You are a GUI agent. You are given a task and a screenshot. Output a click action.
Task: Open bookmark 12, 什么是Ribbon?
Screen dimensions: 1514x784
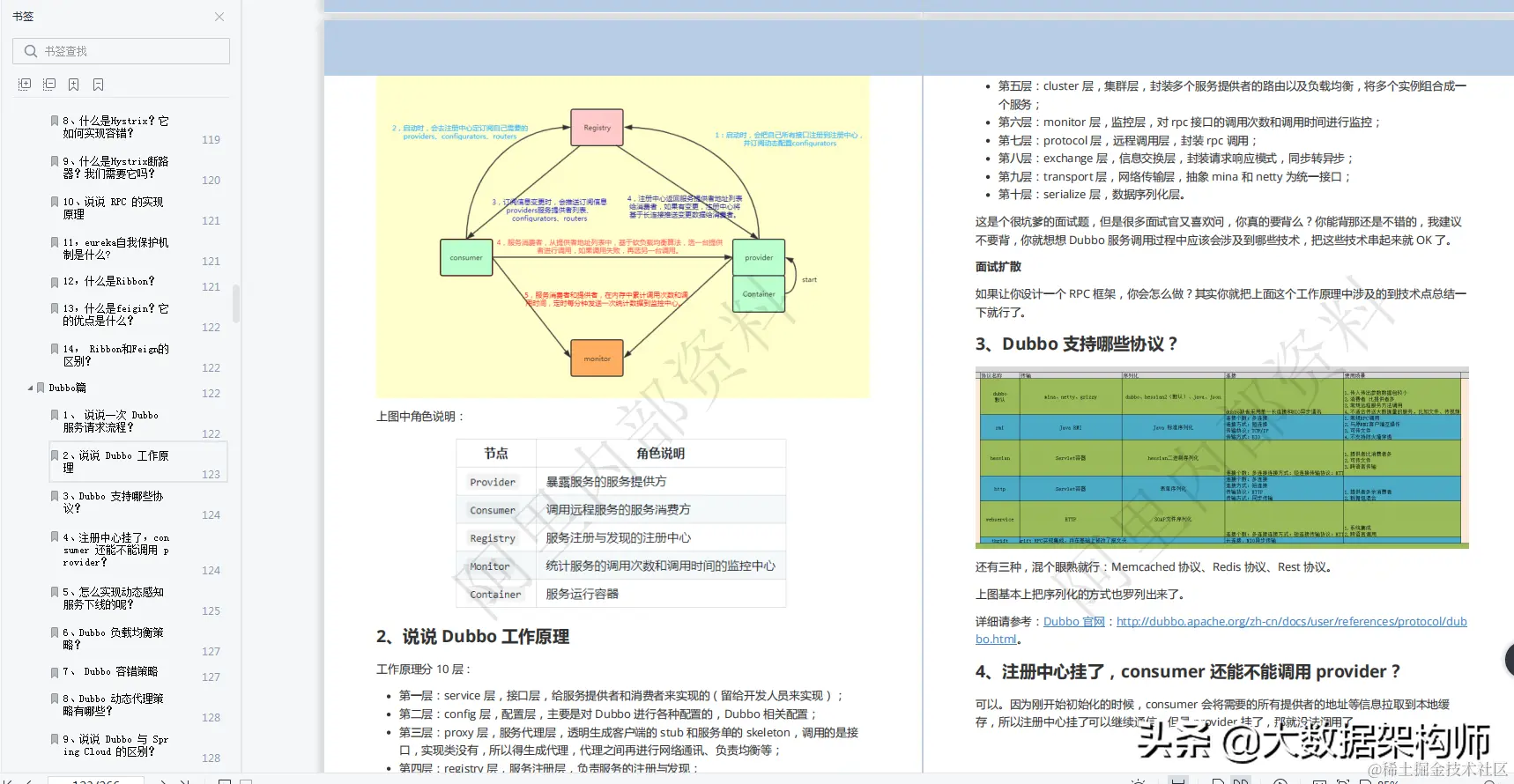[108, 282]
